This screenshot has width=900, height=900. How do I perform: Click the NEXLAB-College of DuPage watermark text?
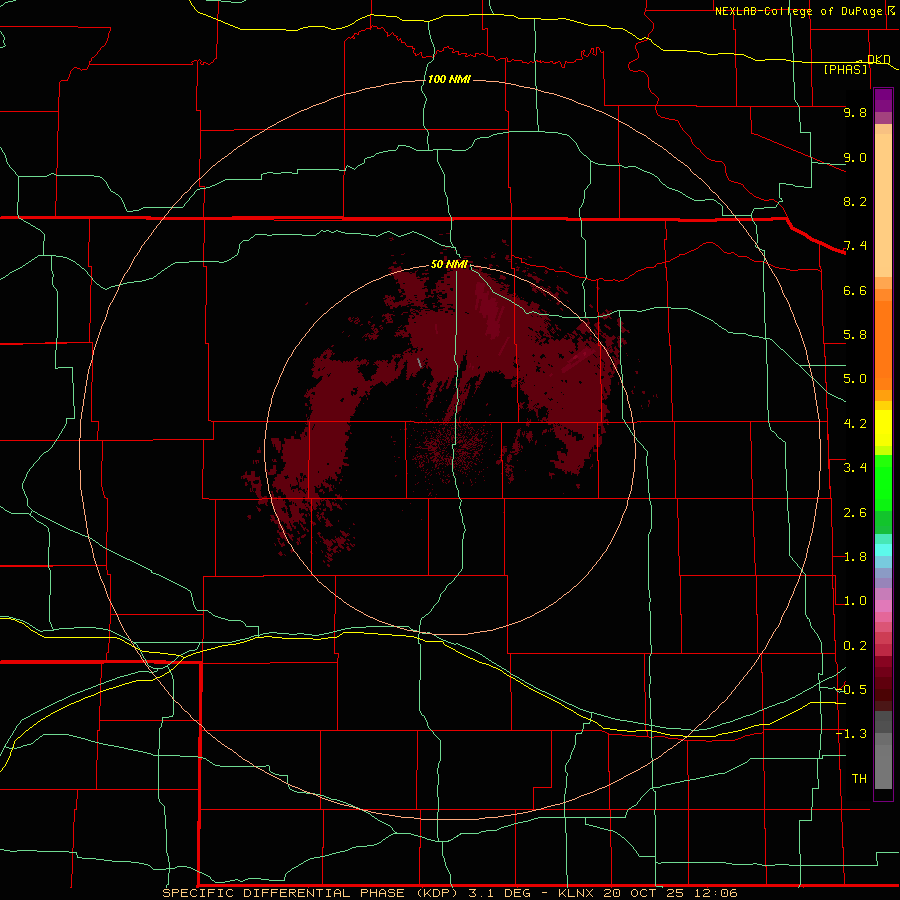tap(803, 11)
